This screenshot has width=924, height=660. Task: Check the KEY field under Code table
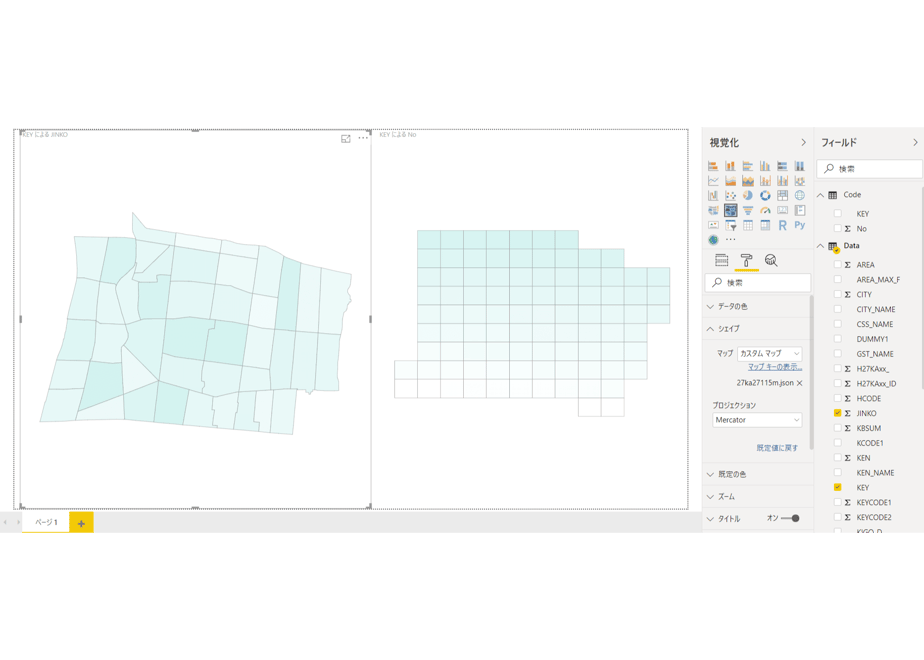837,213
